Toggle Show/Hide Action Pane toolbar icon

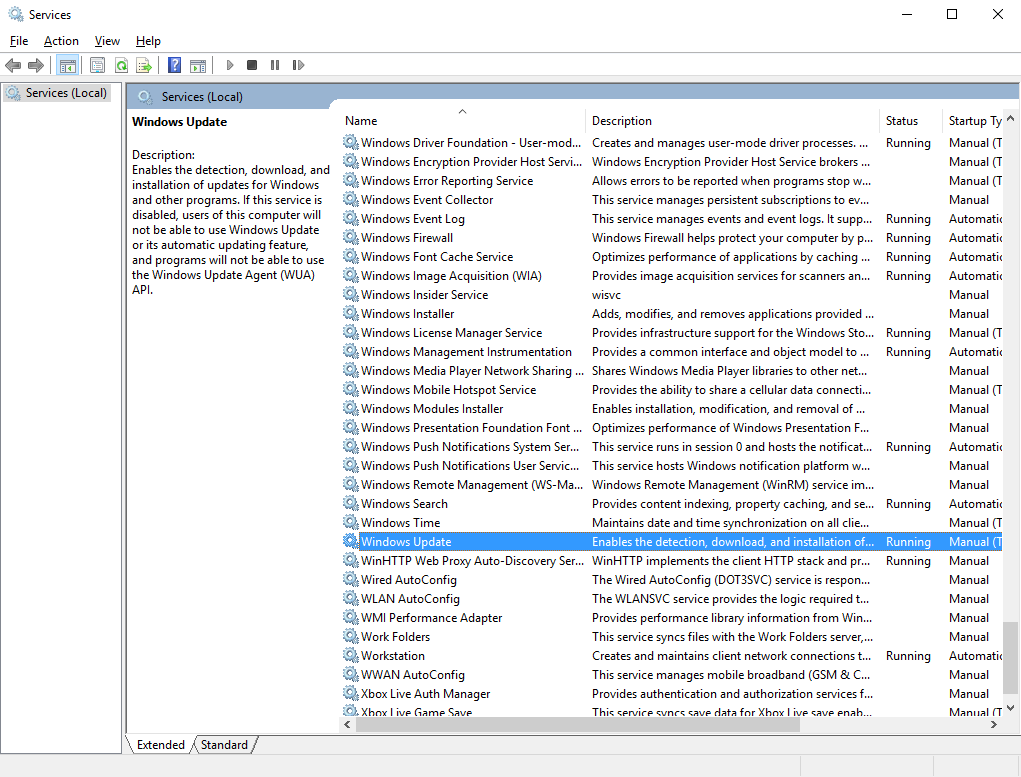click(198, 65)
